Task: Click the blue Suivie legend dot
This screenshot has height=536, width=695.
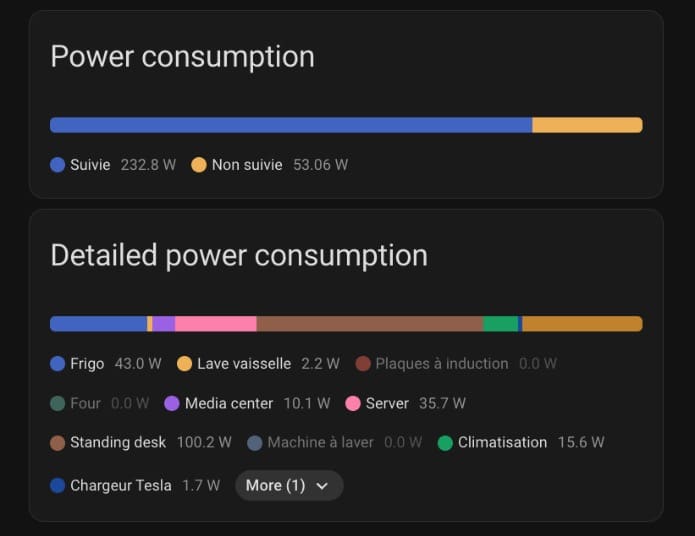Action: [58, 165]
